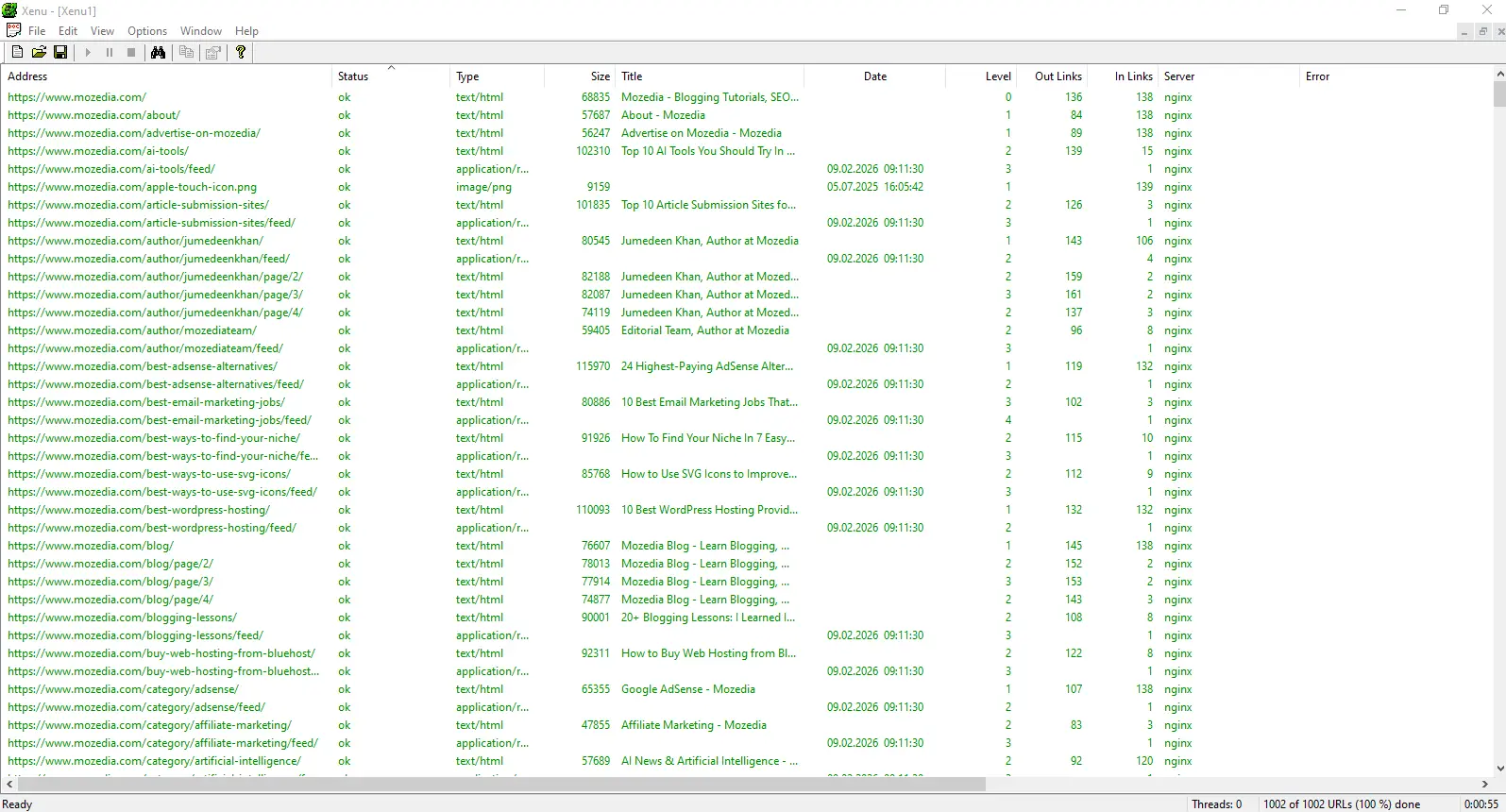The width and height of the screenshot is (1506, 812).
Task: Sort by the Size column header
Action: tap(580, 76)
